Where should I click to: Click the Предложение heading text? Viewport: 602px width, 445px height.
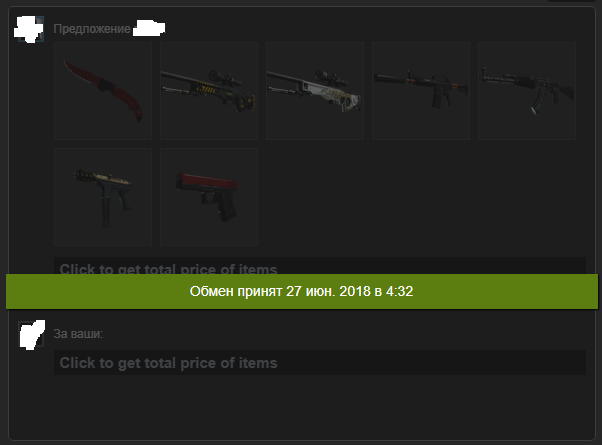[x=92, y=29]
